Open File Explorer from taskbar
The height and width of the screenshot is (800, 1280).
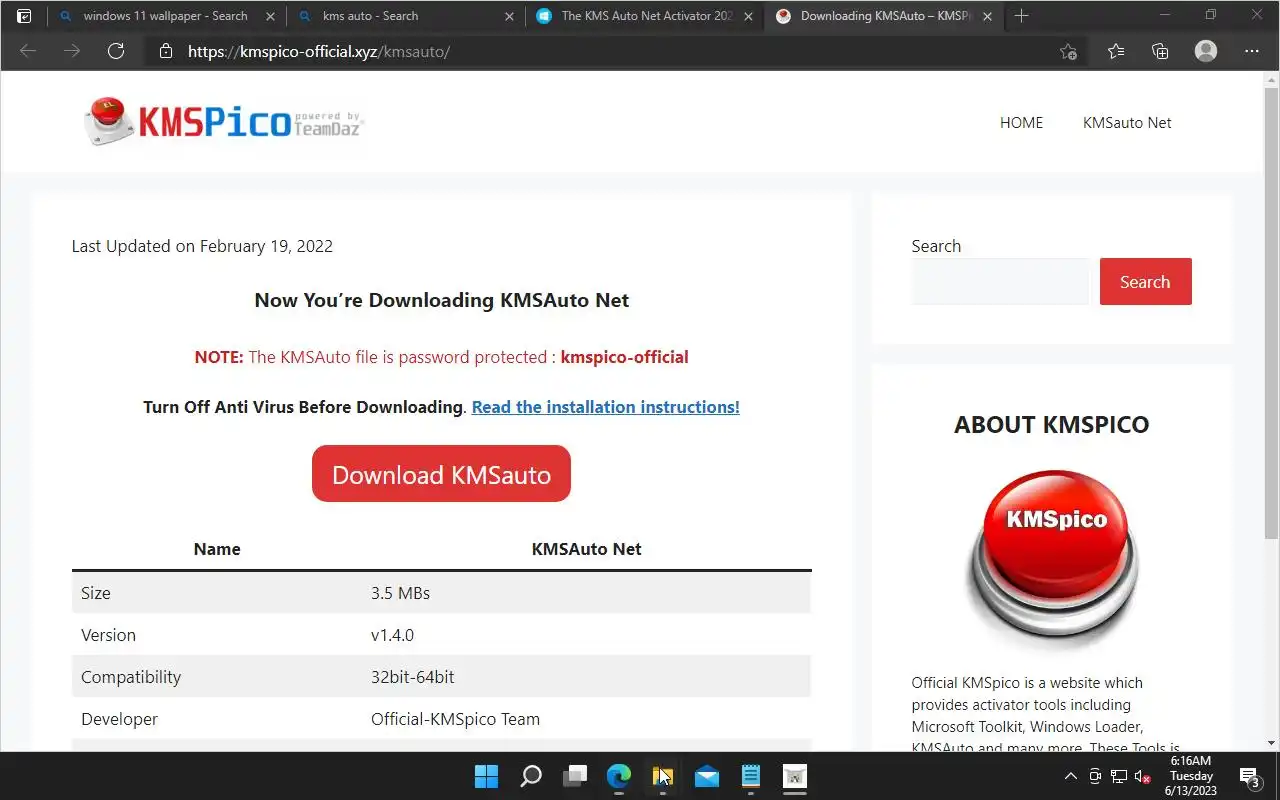click(663, 776)
